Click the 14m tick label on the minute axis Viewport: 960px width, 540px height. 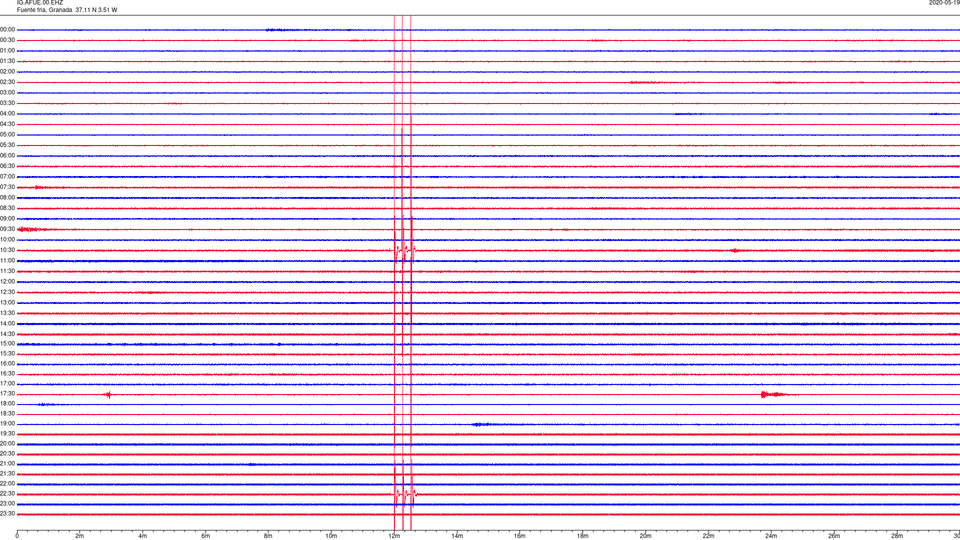[x=457, y=536]
